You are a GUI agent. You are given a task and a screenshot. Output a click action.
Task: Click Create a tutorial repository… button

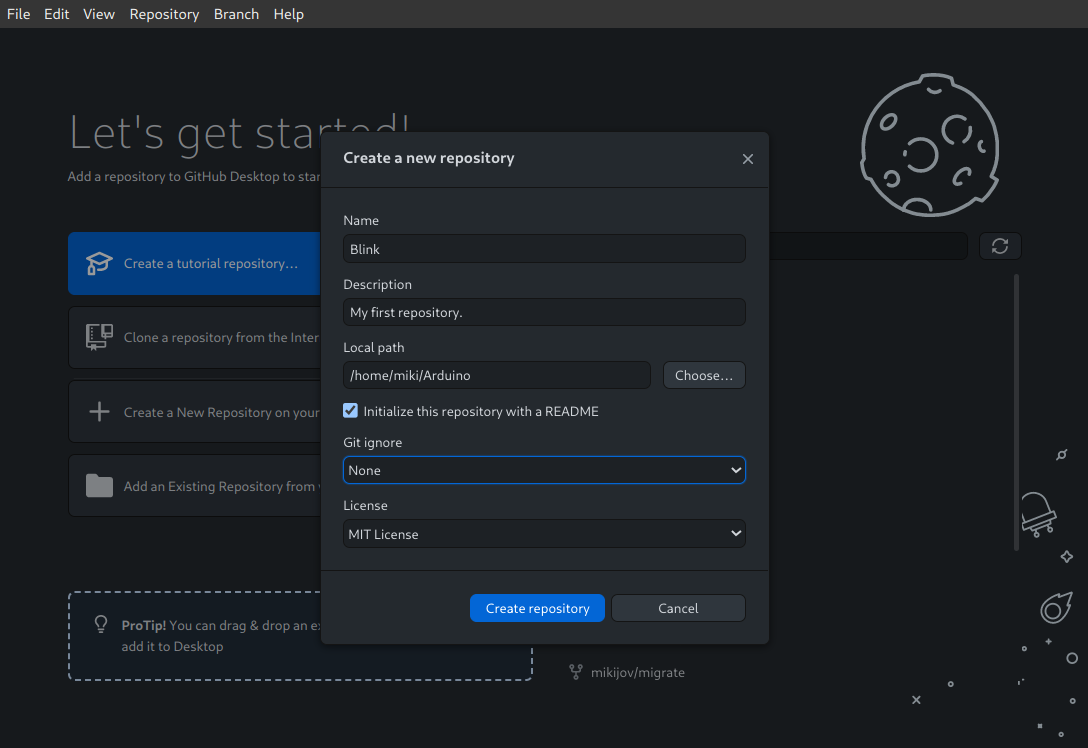pyautogui.click(x=194, y=264)
